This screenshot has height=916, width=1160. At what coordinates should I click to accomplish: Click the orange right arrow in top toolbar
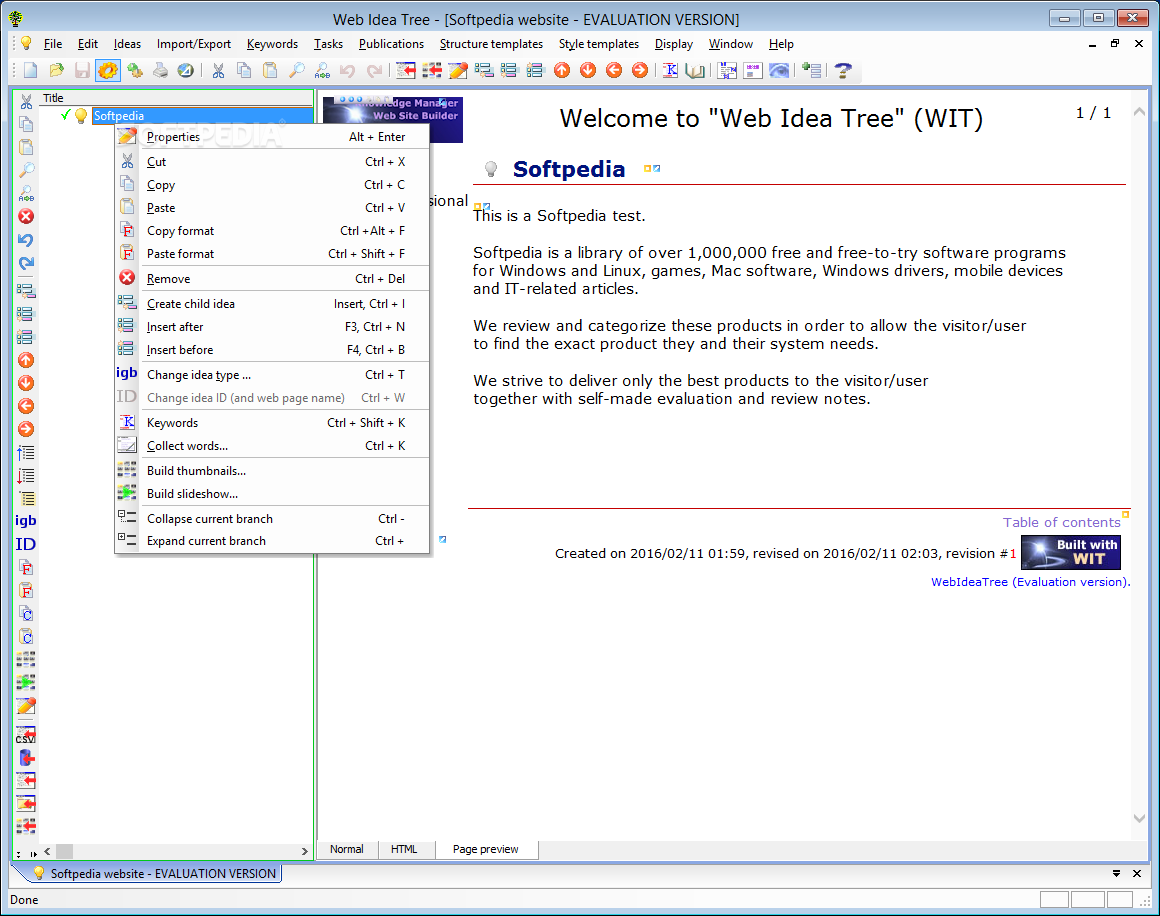pos(640,70)
